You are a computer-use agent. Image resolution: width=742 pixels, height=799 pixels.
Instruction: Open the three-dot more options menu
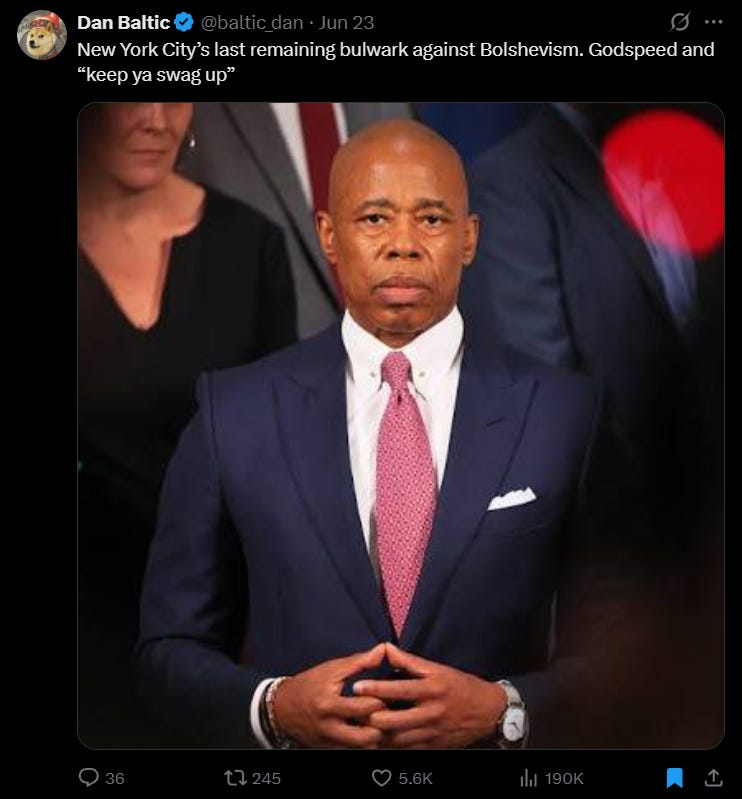(713, 22)
